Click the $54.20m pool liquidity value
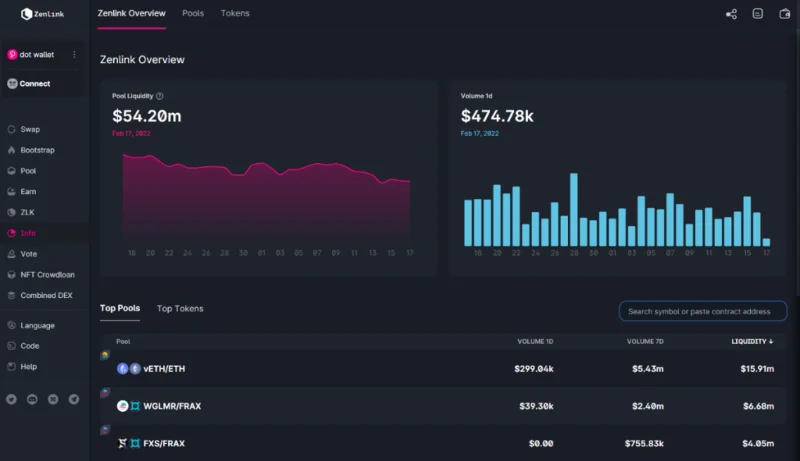This screenshot has height=461, width=800. pyautogui.click(x=147, y=116)
